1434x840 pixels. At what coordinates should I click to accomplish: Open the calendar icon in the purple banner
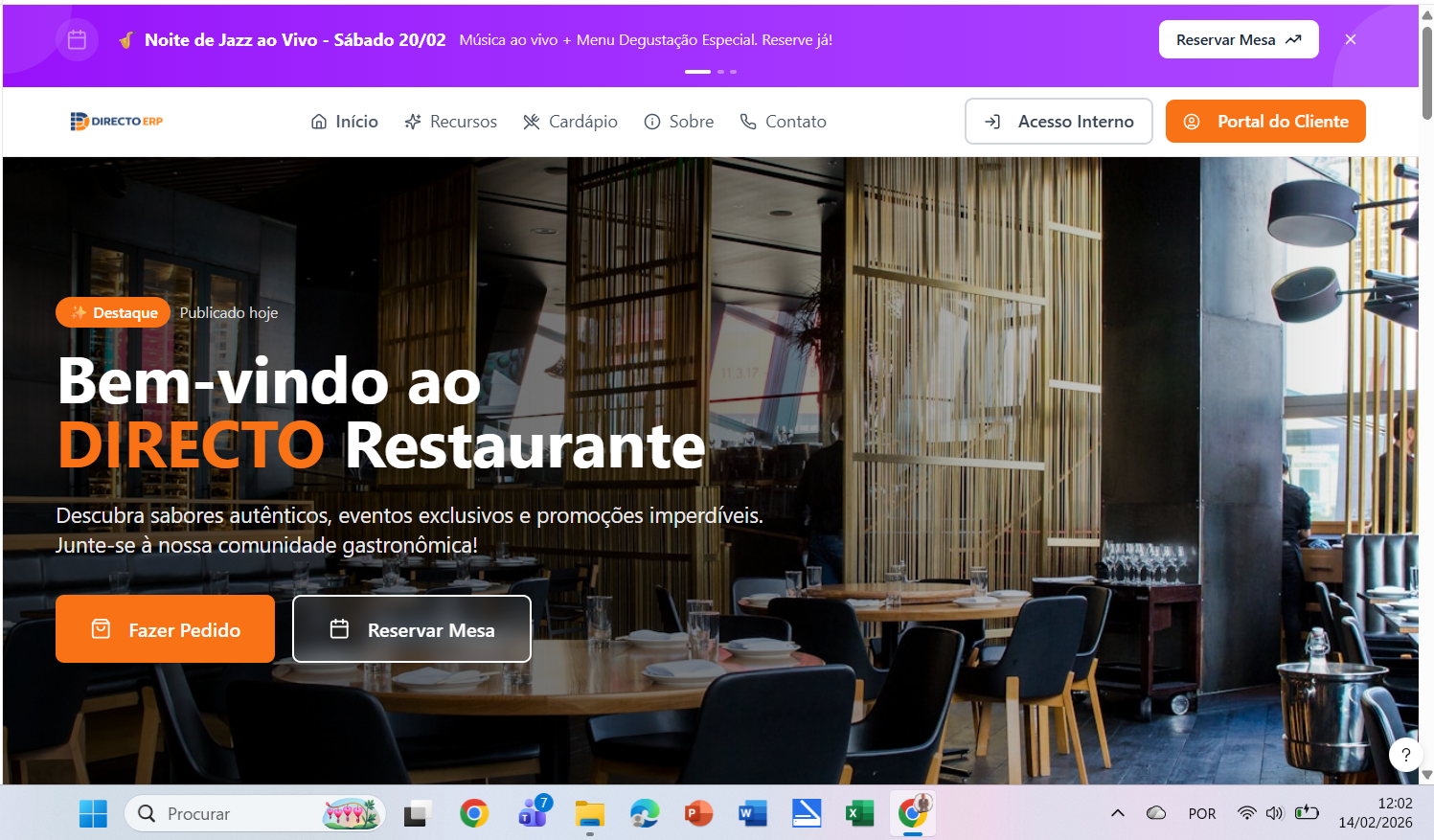pos(77,39)
